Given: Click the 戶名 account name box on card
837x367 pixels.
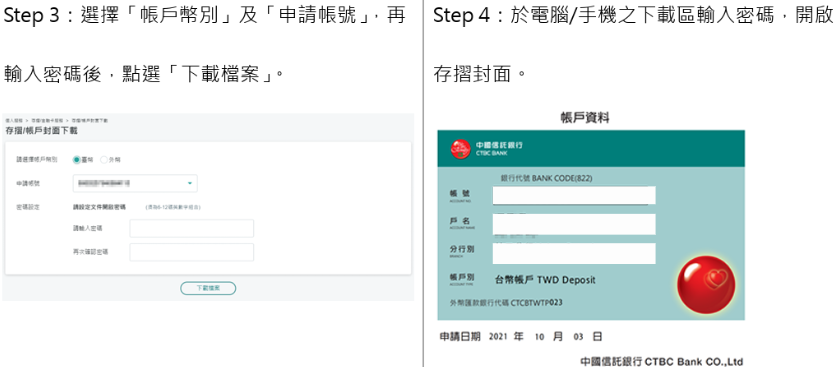Looking at the screenshot, I should coord(574,224).
